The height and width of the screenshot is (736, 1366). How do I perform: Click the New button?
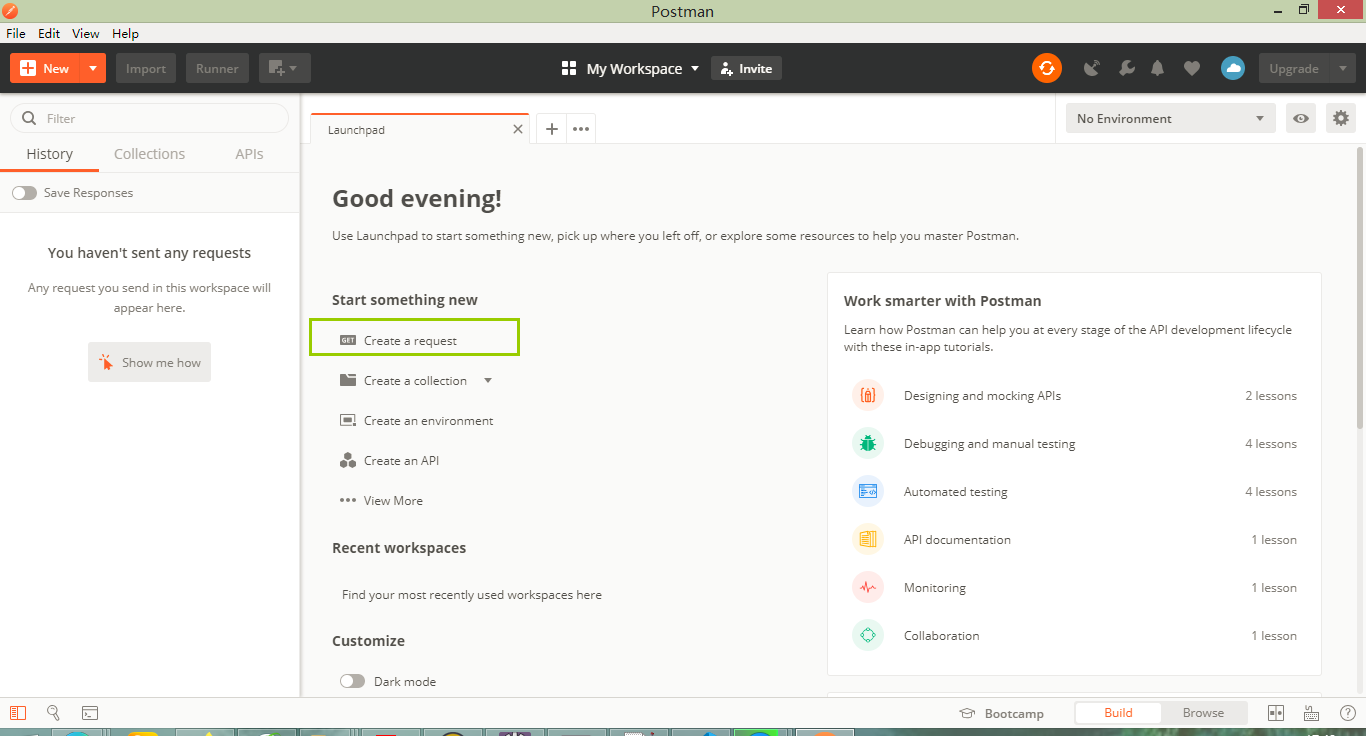click(x=45, y=68)
